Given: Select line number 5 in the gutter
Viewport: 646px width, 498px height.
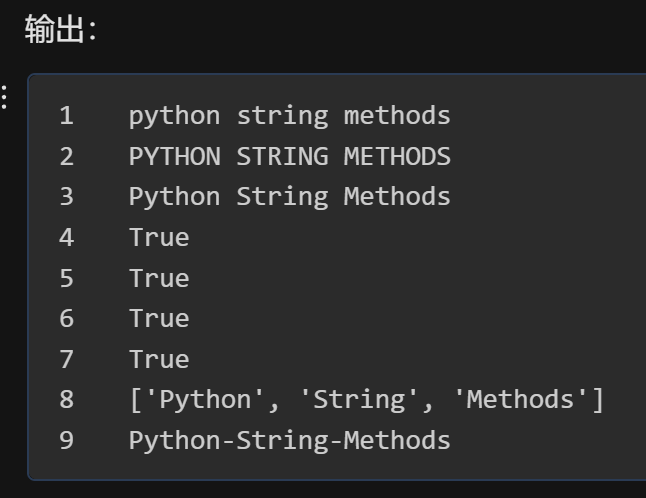Looking at the screenshot, I should 66,278.
